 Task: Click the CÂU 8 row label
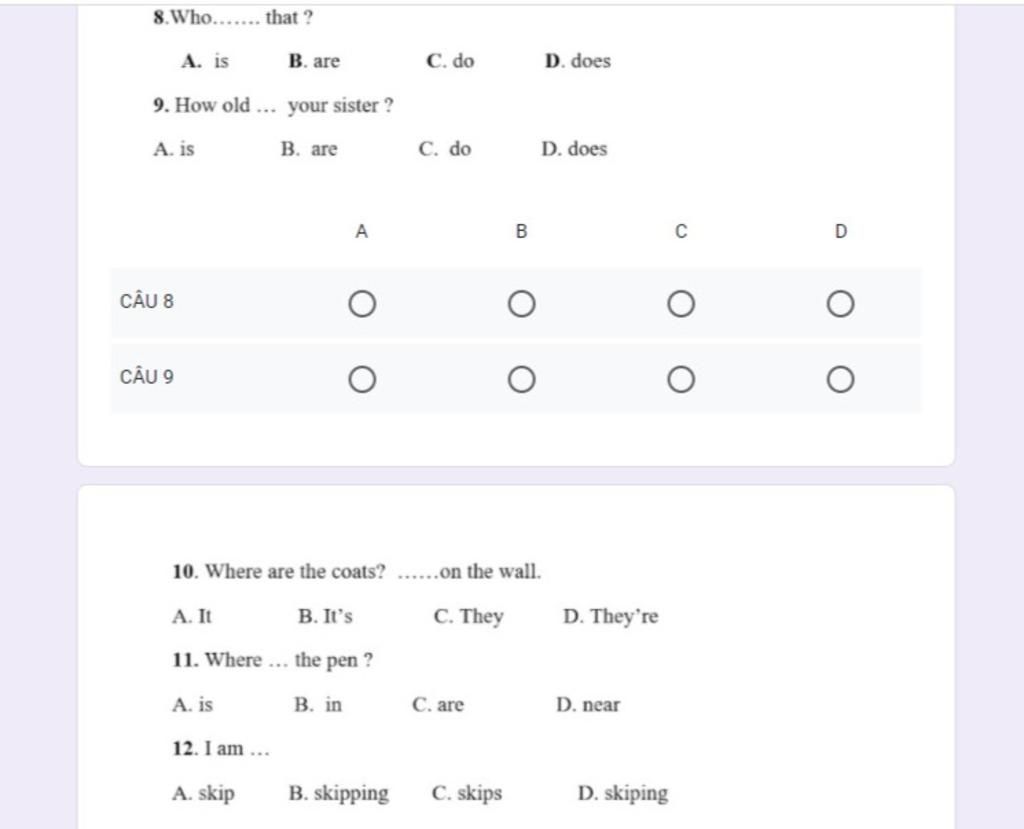click(147, 301)
